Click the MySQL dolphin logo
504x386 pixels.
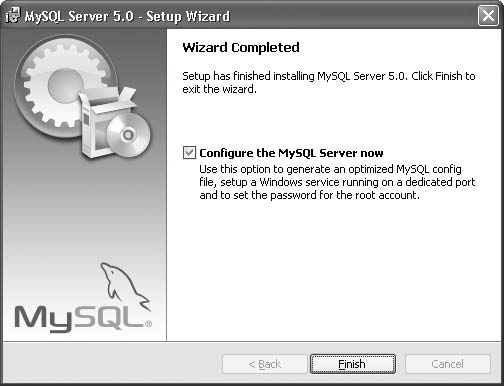tap(125, 287)
